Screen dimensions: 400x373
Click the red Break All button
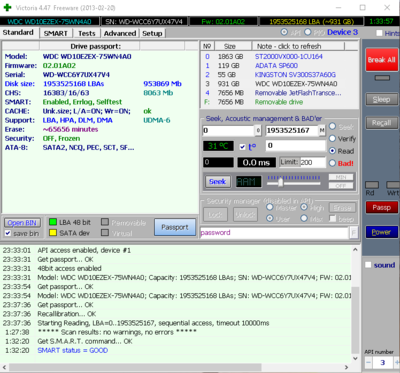point(382,60)
